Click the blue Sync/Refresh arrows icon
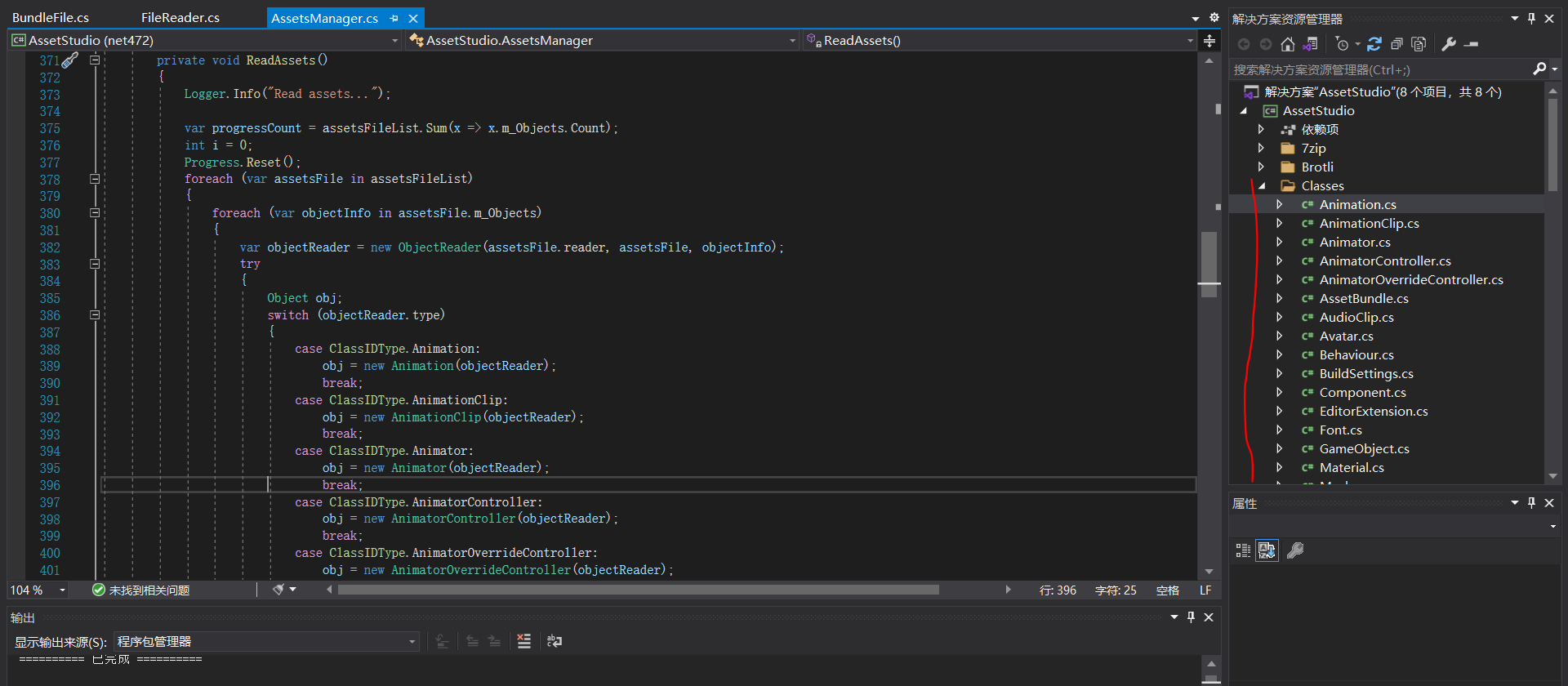The height and width of the screenshot is (686, 1568). 1374,44
